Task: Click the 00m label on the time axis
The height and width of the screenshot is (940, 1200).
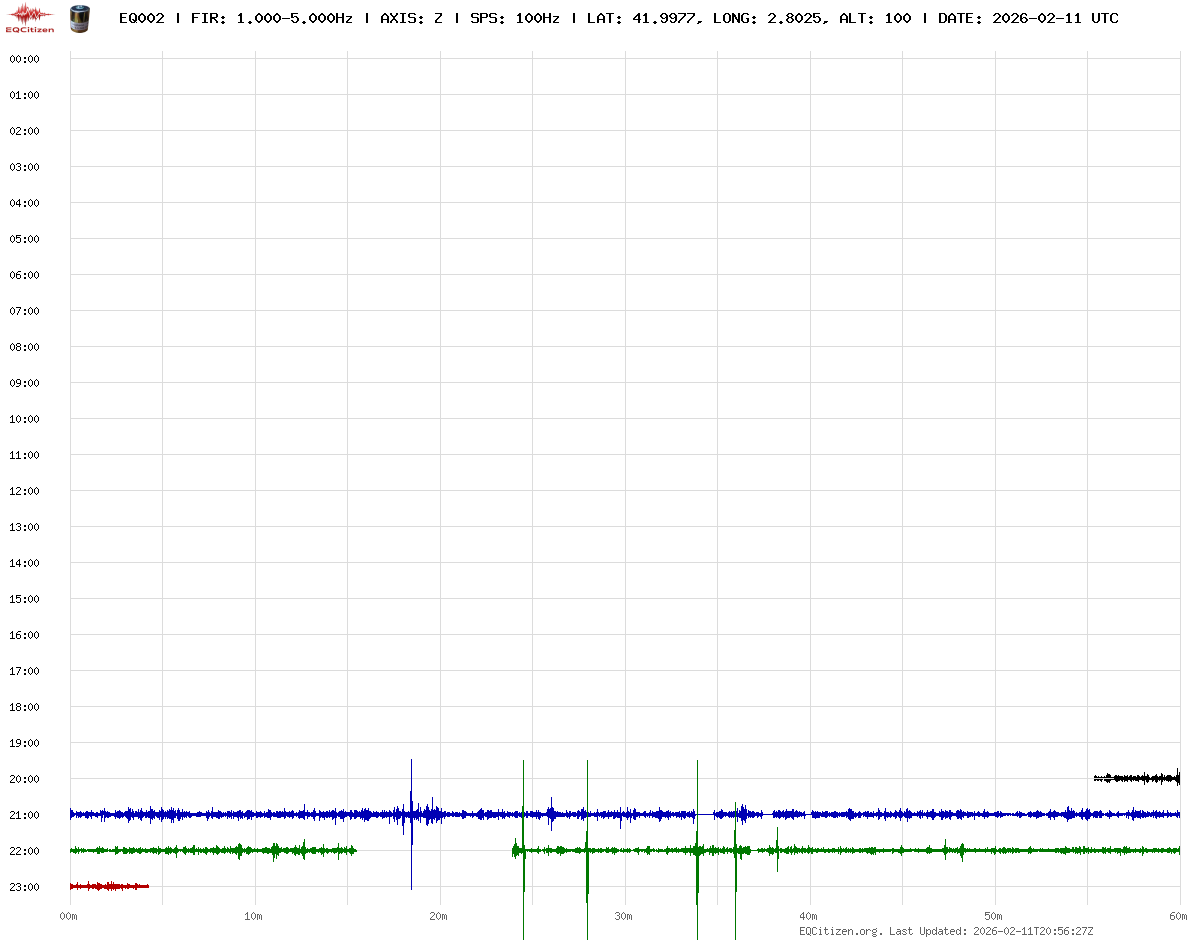Action: (x=69, y=916)
